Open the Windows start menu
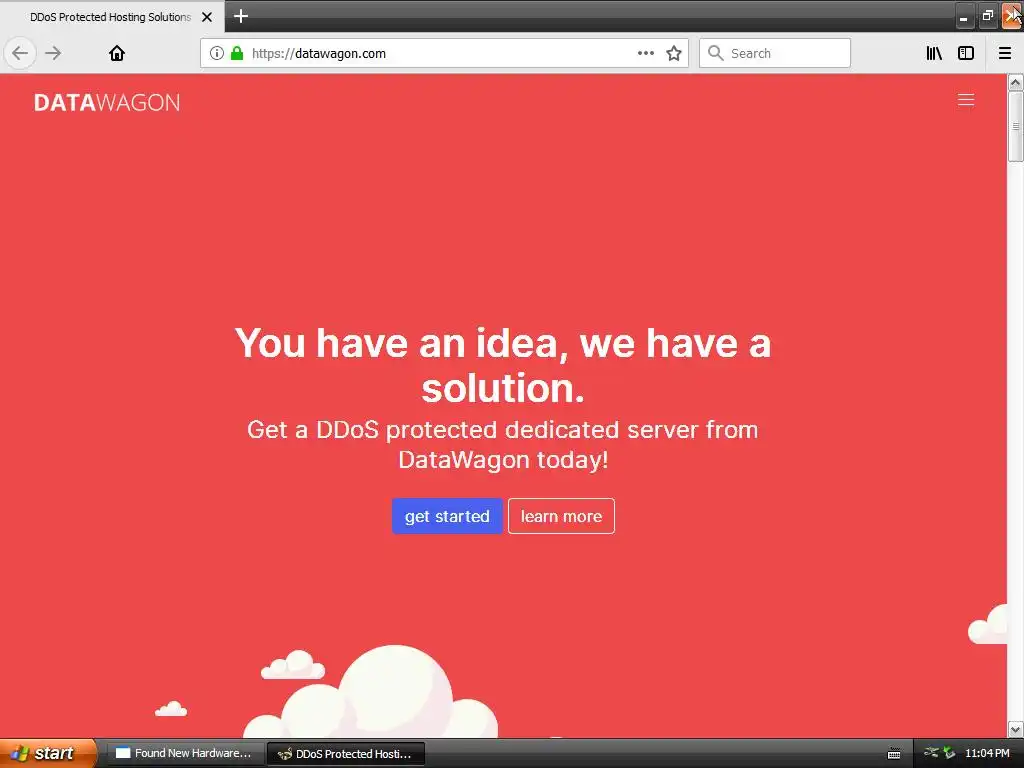Viewport: 1024px width, 768px height. point(48,753)
